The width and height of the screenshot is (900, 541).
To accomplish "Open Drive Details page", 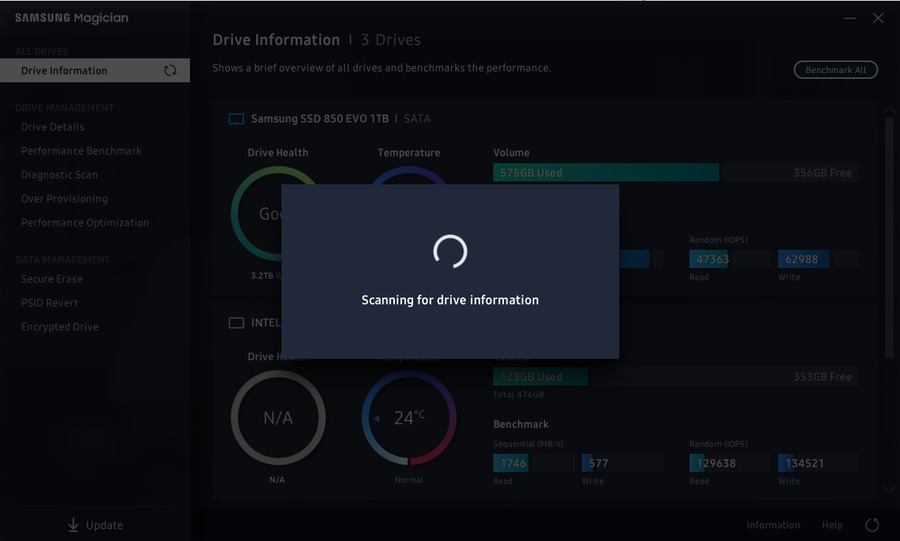I will click(53, 127).
